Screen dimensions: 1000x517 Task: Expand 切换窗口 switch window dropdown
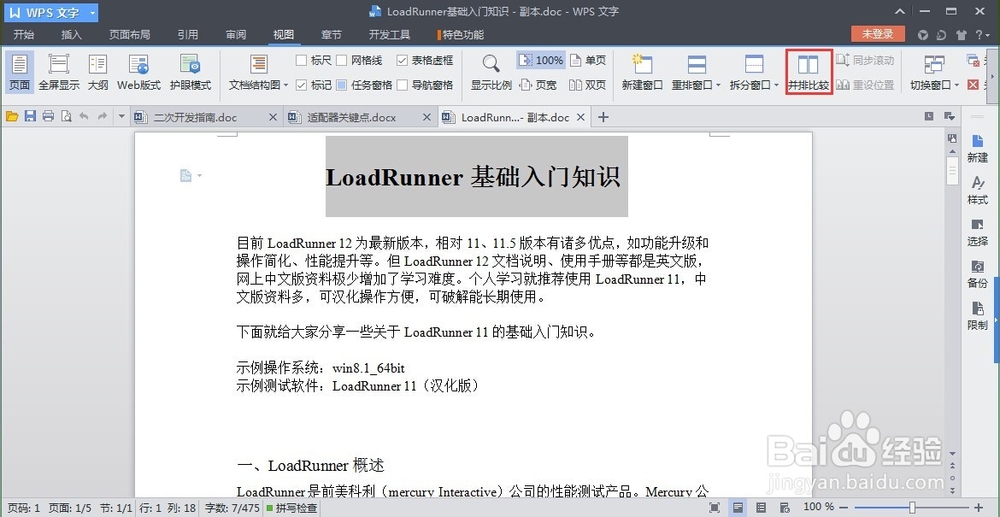(x=957, y=85)
